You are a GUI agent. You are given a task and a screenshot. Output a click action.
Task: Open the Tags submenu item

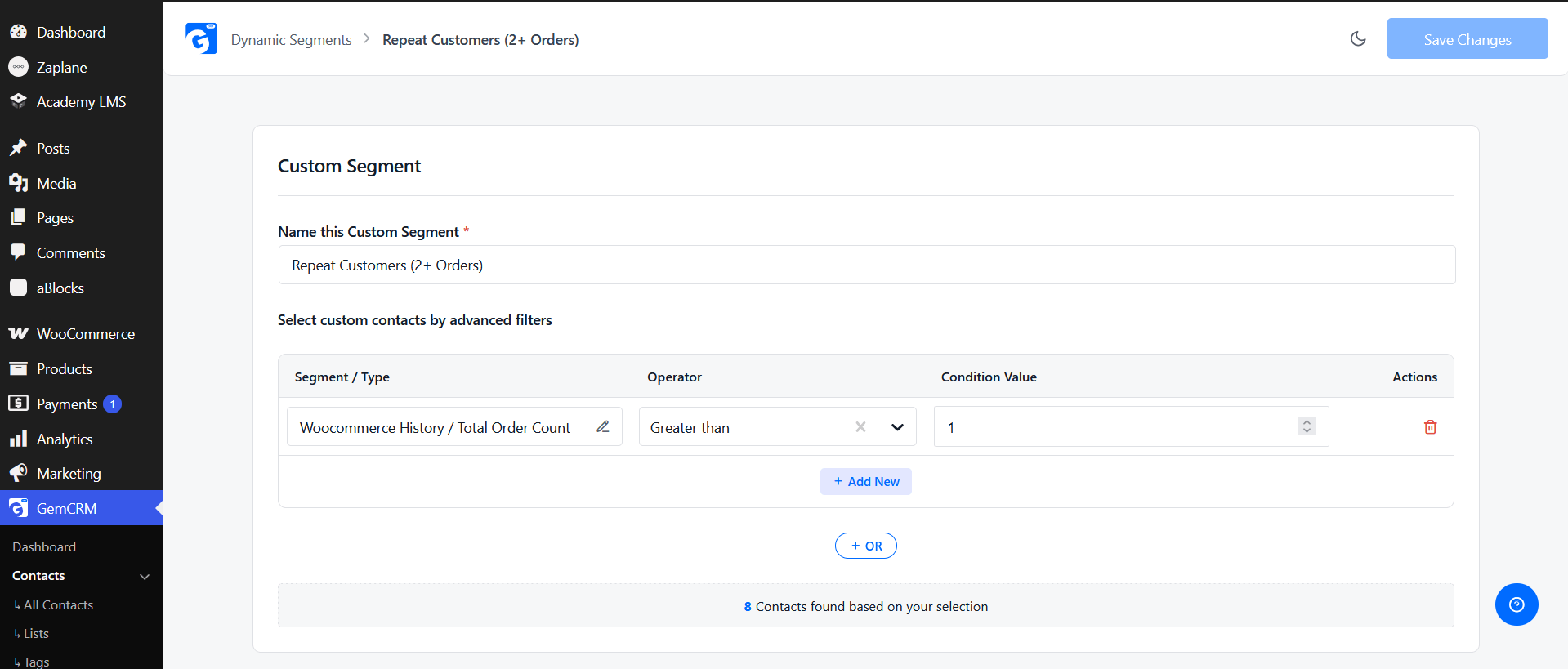[x=36, y=662]
